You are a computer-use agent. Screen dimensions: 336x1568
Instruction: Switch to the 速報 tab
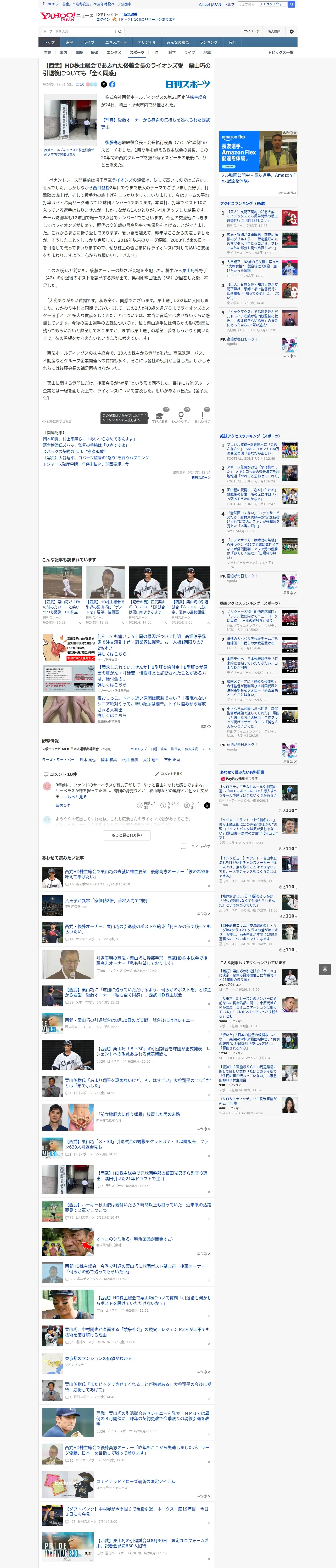(x=69, y=43)
